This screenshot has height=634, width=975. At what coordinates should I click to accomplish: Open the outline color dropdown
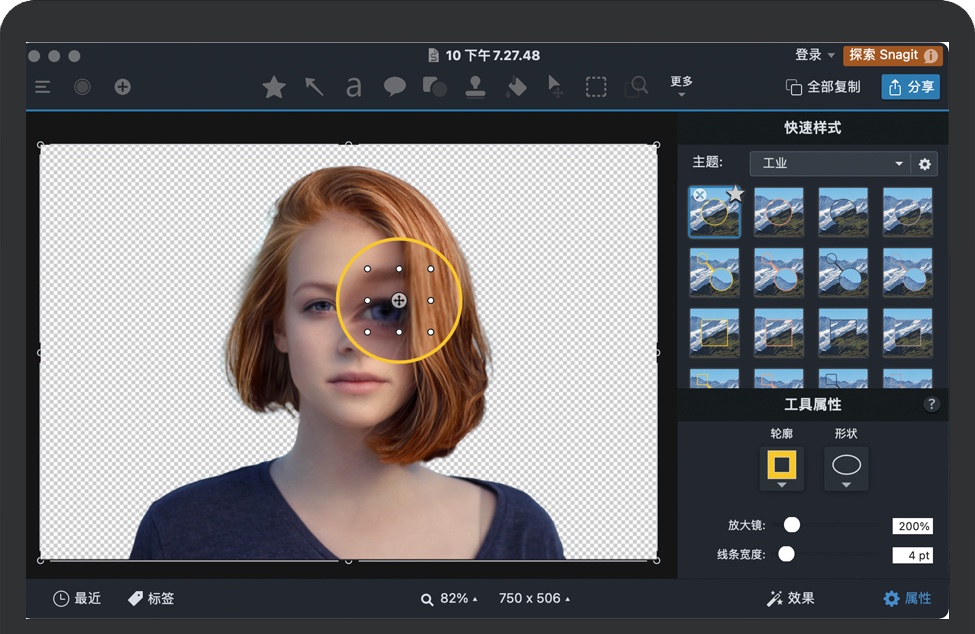781,468
